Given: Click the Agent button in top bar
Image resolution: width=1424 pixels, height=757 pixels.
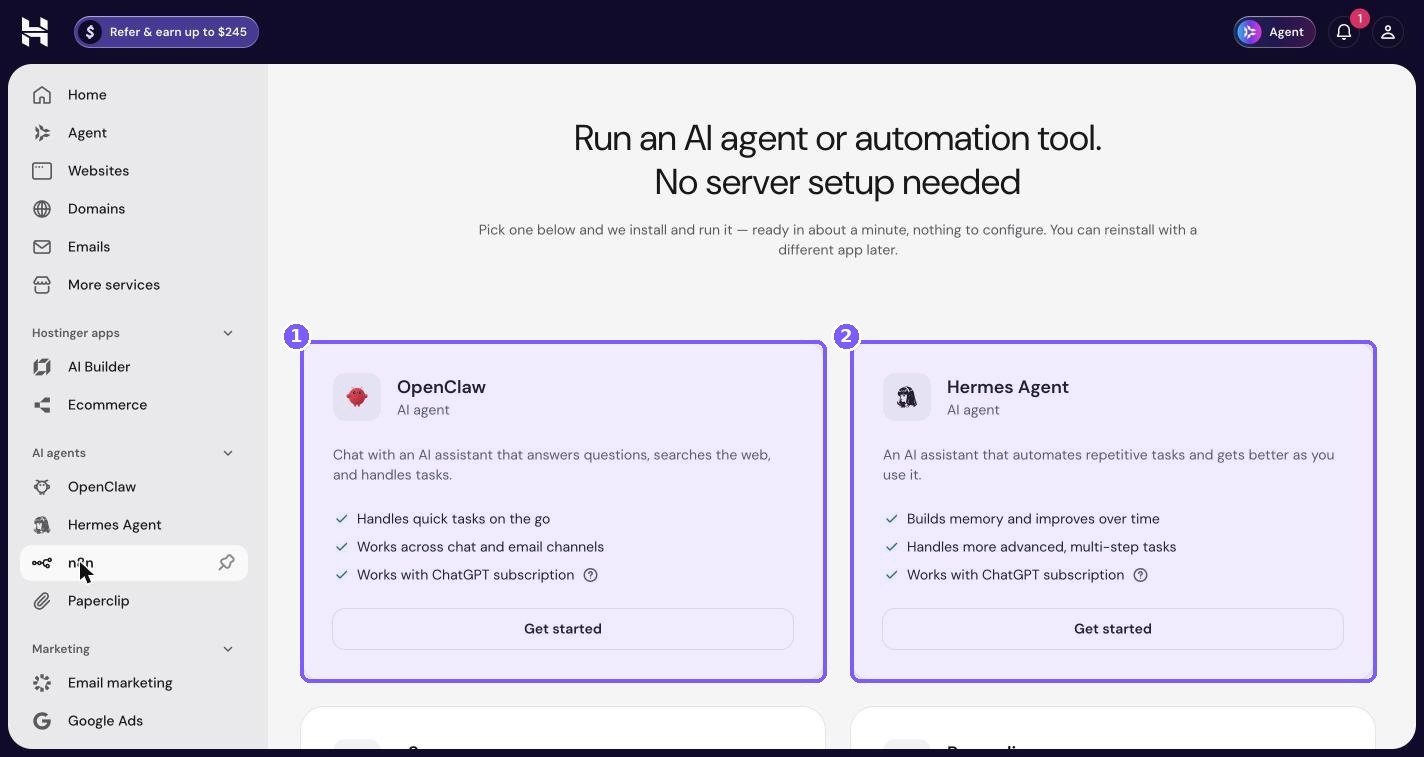Looking at the screenshot, I should [1274, 32].
